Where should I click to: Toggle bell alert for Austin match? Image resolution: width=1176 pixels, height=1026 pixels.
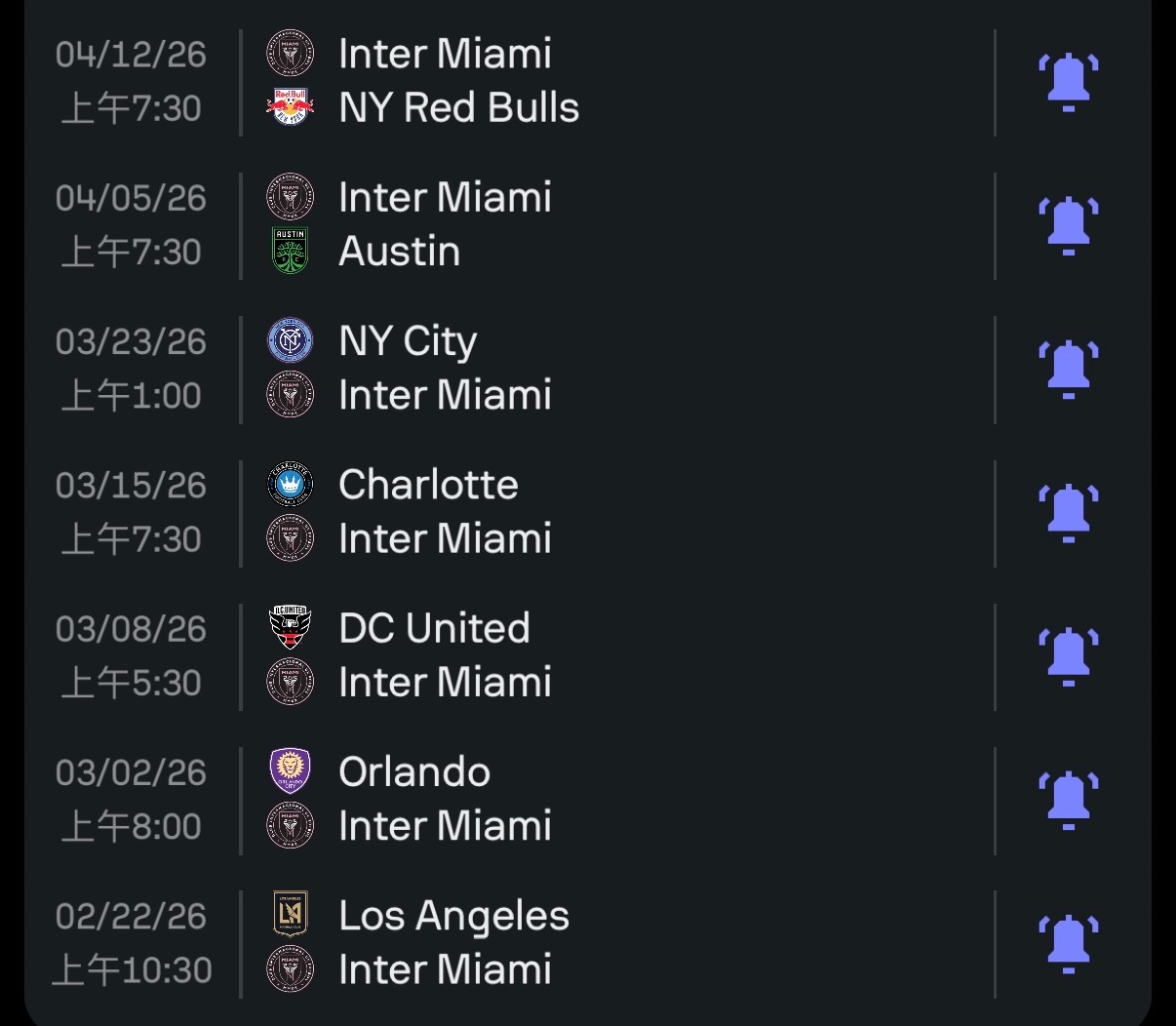[1068, 225]
